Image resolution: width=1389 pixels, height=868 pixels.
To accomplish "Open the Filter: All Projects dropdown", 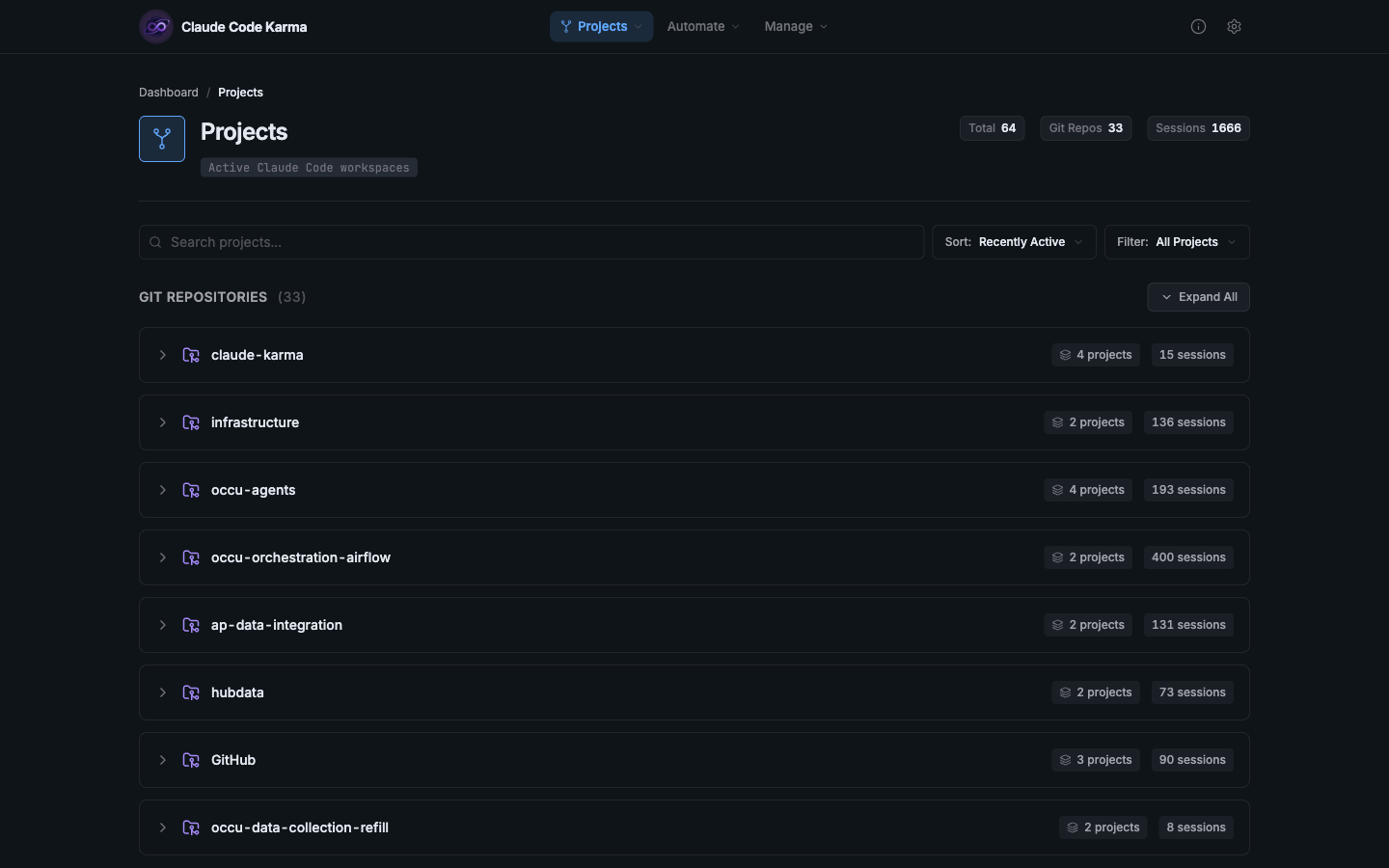I will click(x=1177, y=242).
